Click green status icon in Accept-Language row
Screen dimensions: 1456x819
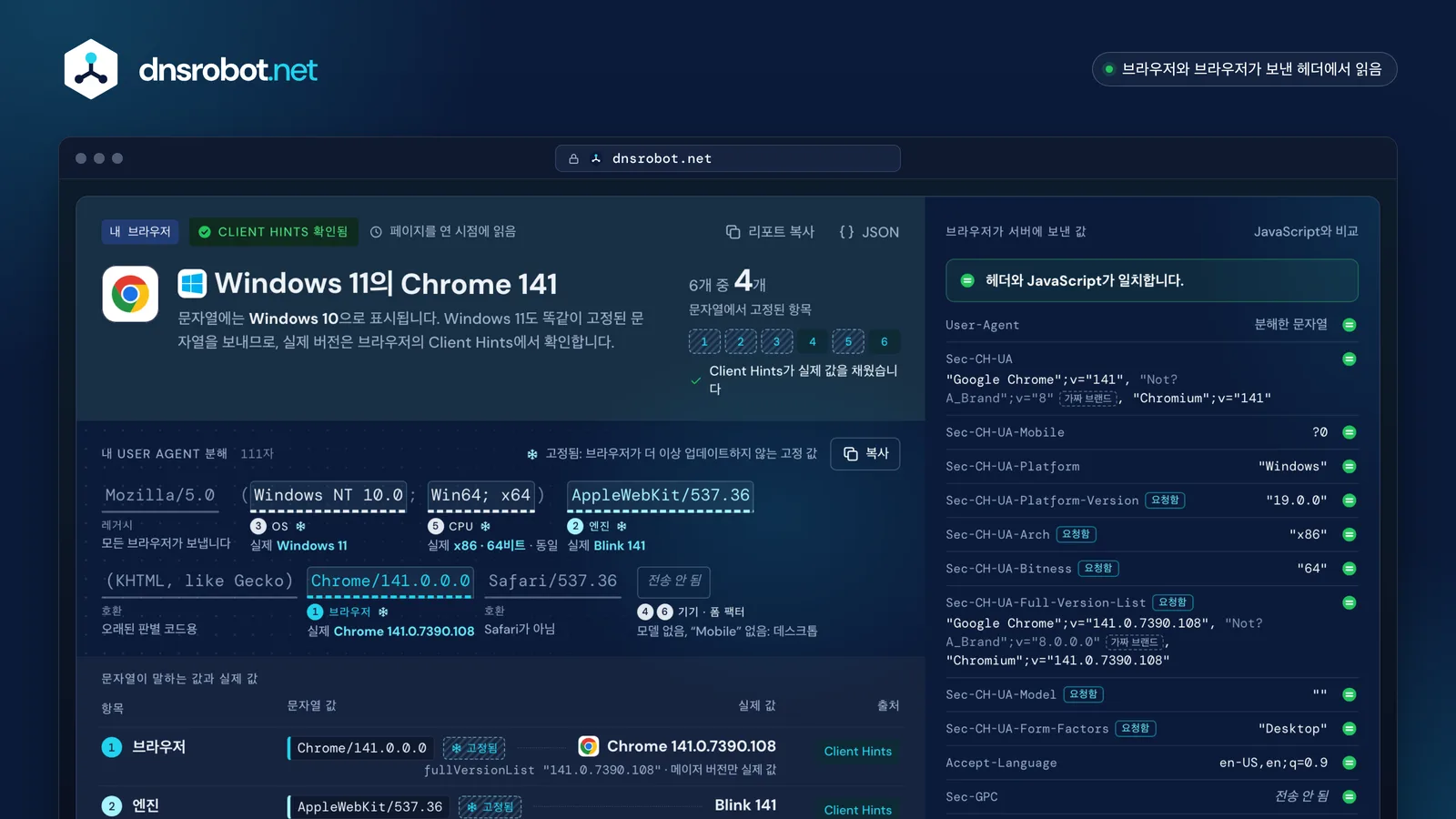[1350, 763]
